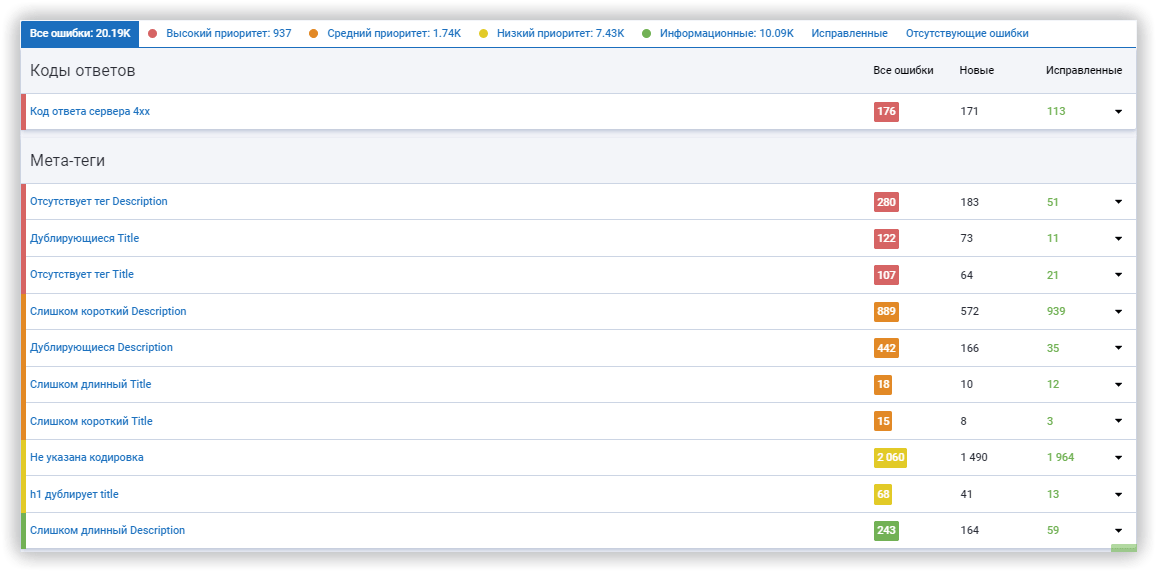Expand the 'Слишком длинный Title' row arrow
The height and width of the screenshot is (572, 1157).
1118,385
